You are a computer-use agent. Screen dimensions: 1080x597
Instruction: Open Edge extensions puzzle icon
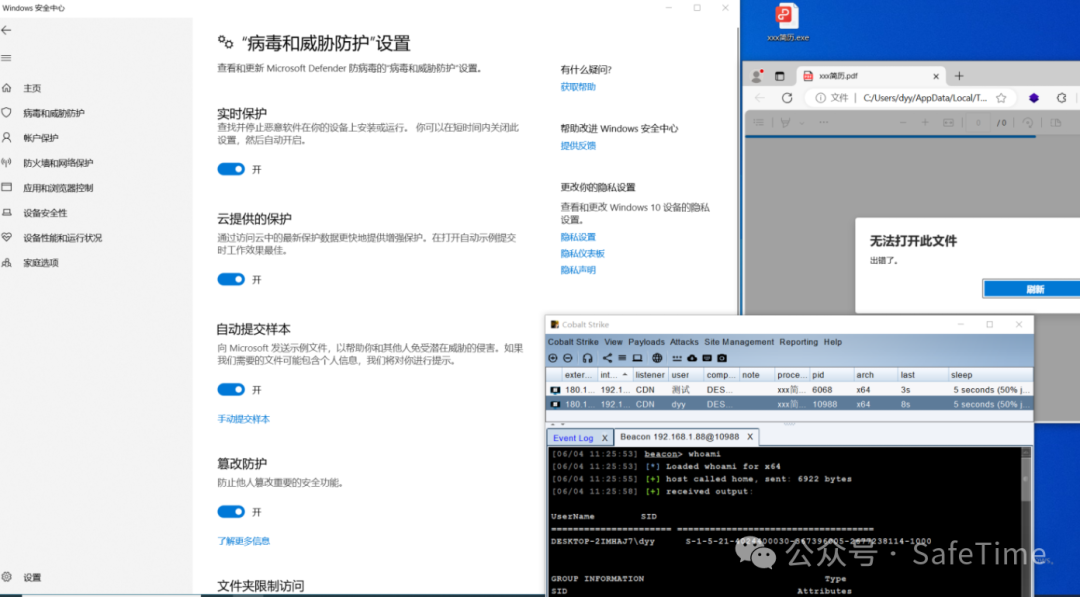pos(1061,98)
